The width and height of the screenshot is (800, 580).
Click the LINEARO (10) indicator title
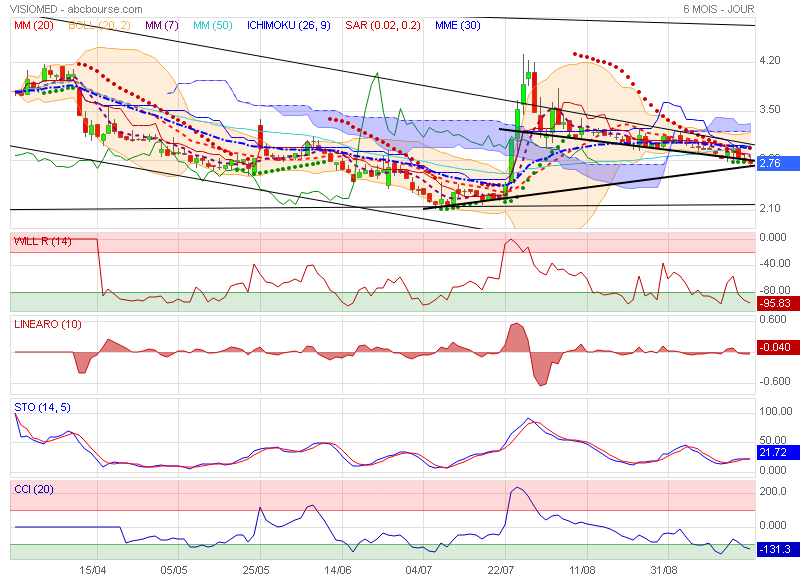coord(48,324)
